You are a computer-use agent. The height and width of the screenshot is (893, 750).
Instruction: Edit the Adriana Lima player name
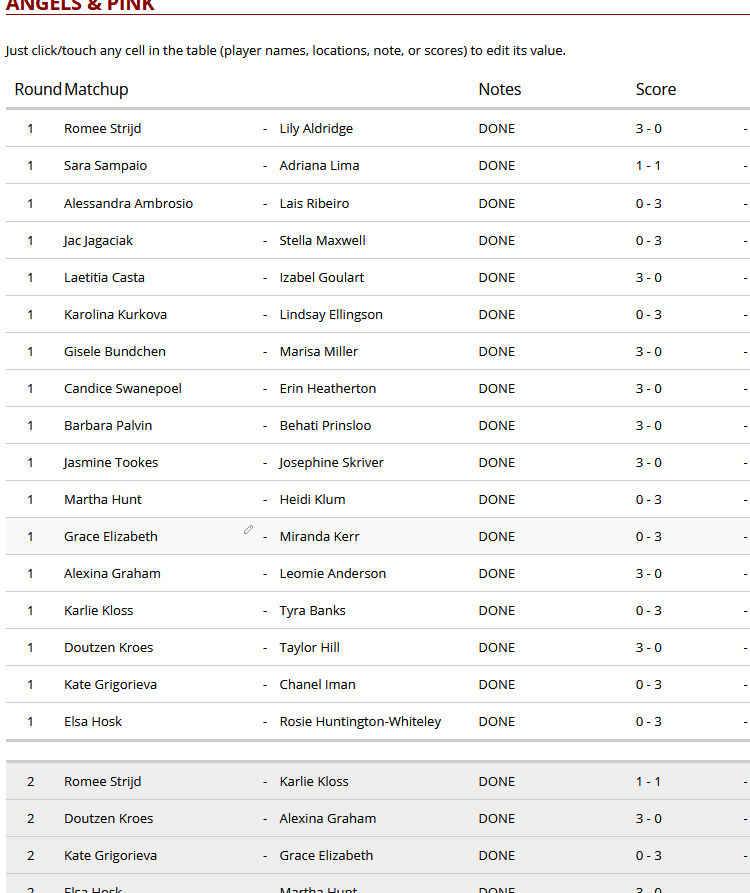click(319, 166)
